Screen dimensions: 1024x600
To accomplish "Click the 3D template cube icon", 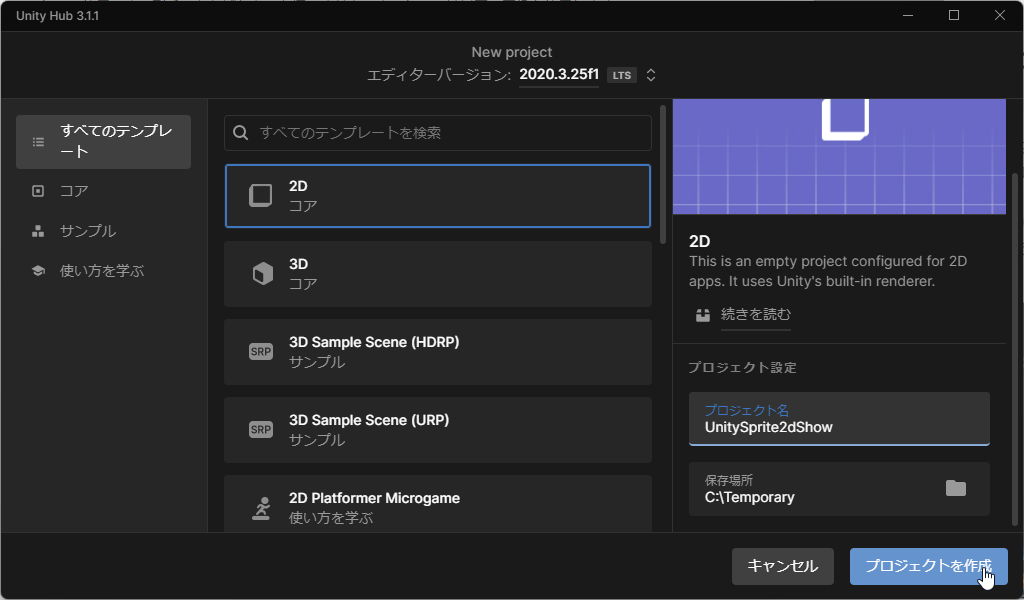I will click(x=263, y=274).
